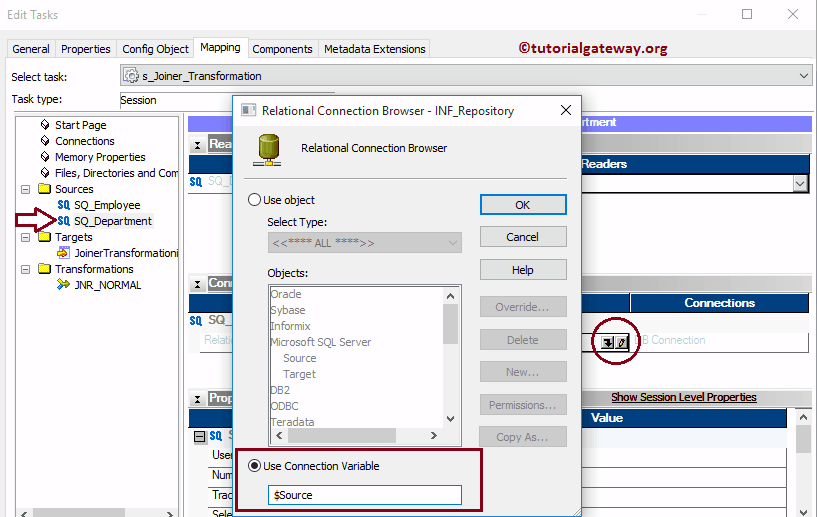Switch to the Metadata Extensions tab

[x=375, y=49]
